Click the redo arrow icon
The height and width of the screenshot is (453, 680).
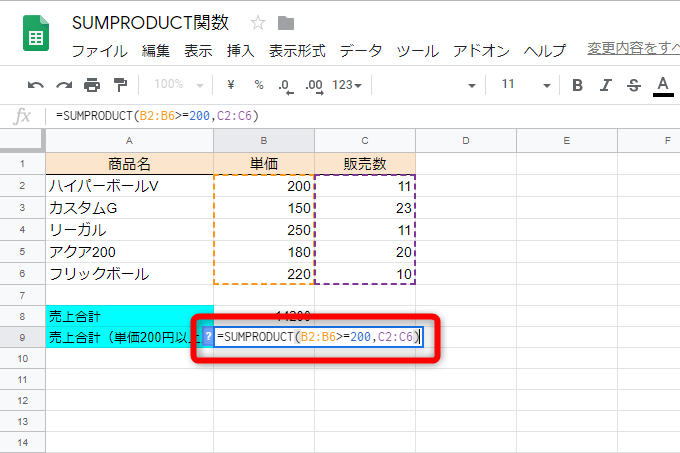(64, 85)
